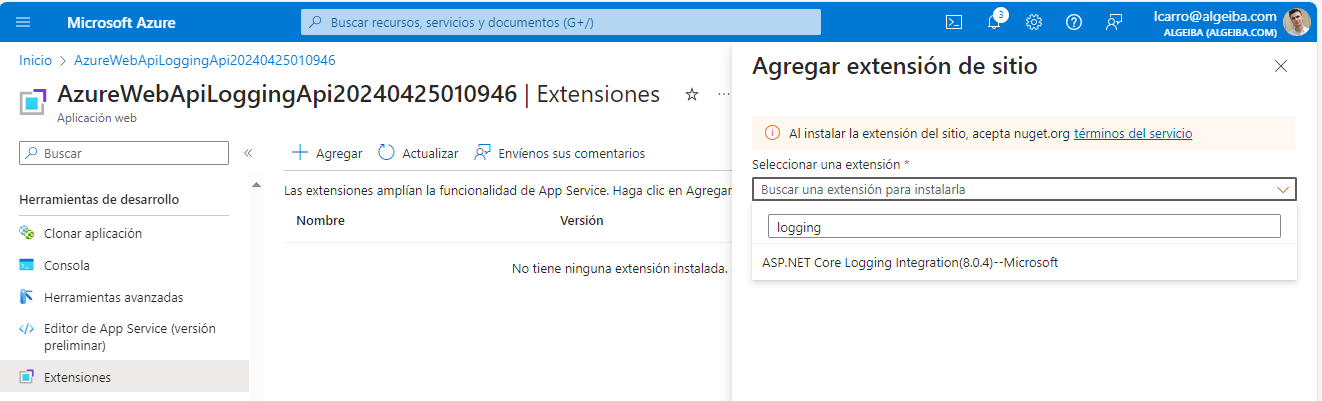Open Consola in sidebar
Screen dimensions: 1322x401
[x=67, y=265]
